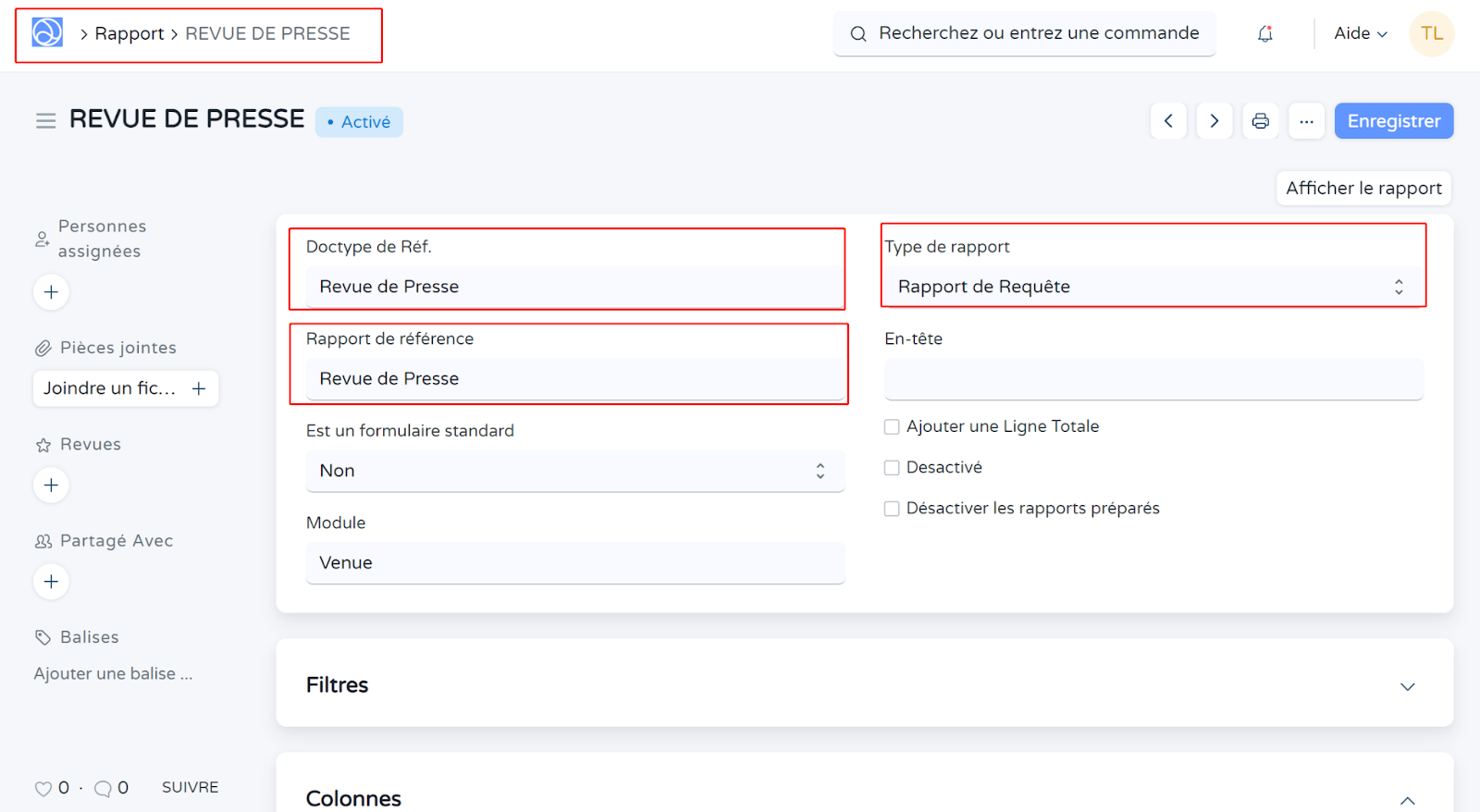Click the Enregistrer button
Image resolution: width=1480 pixels, height=812 pixels.
(x=1393, y=121)
